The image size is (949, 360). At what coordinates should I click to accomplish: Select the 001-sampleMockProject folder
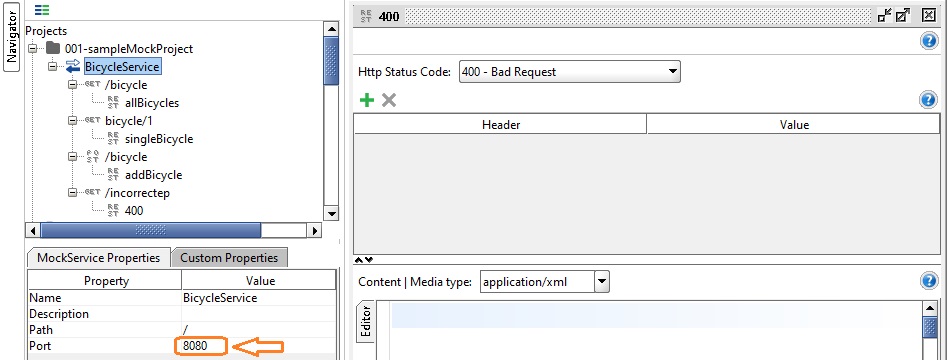click(x=128, y=49)
